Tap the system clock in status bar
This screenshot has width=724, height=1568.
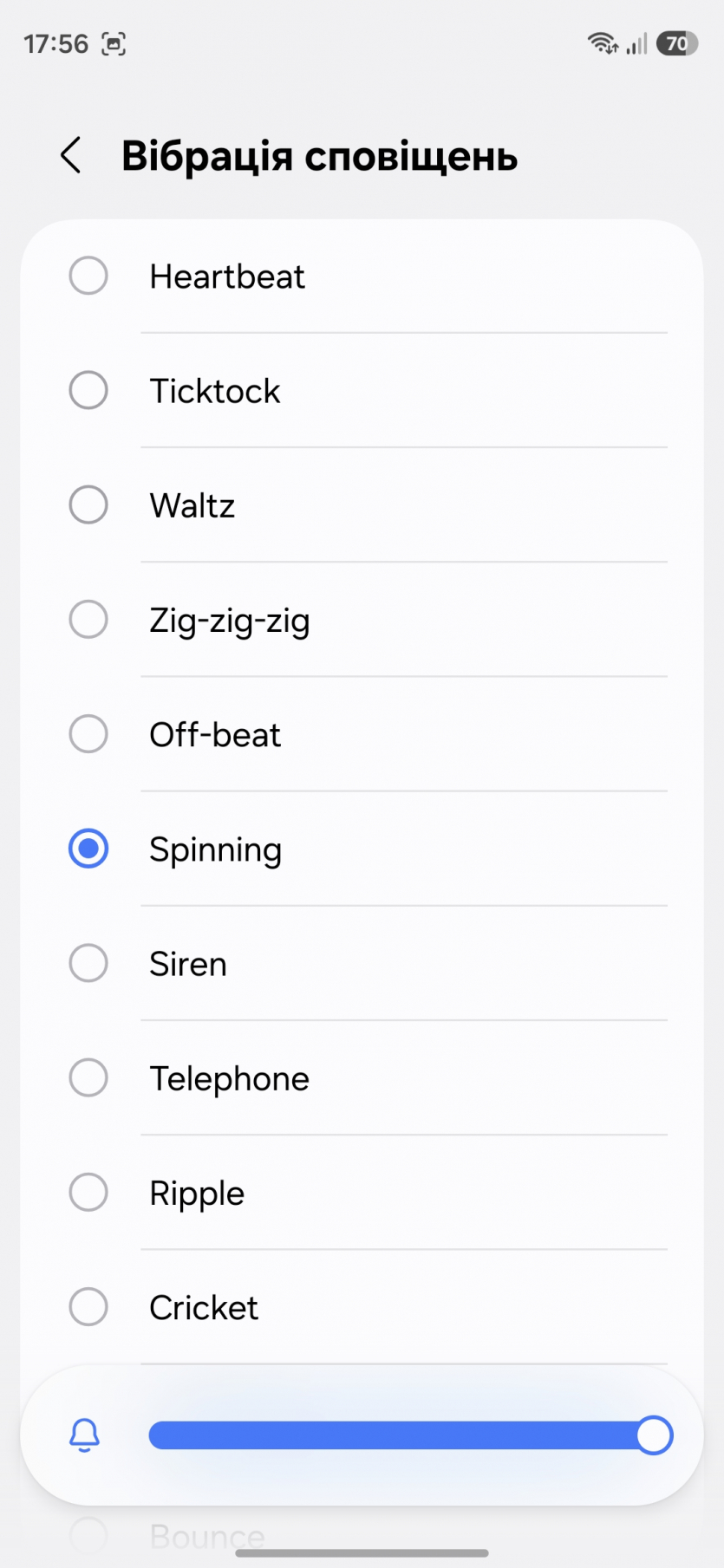(x=55, y=44)
